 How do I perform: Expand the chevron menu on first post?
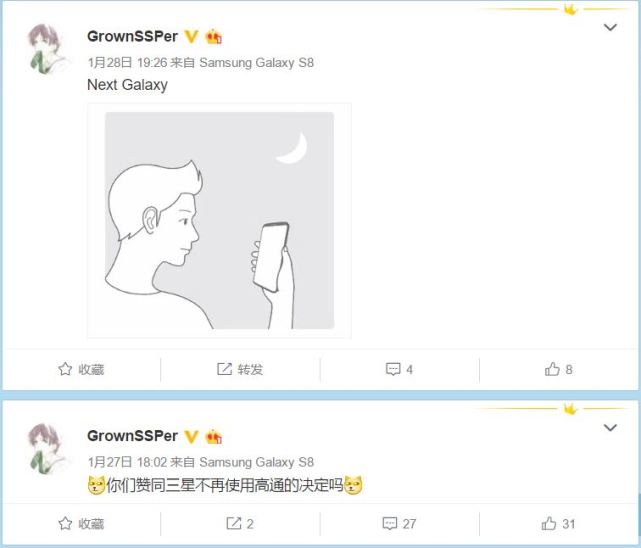coord(610,27)
